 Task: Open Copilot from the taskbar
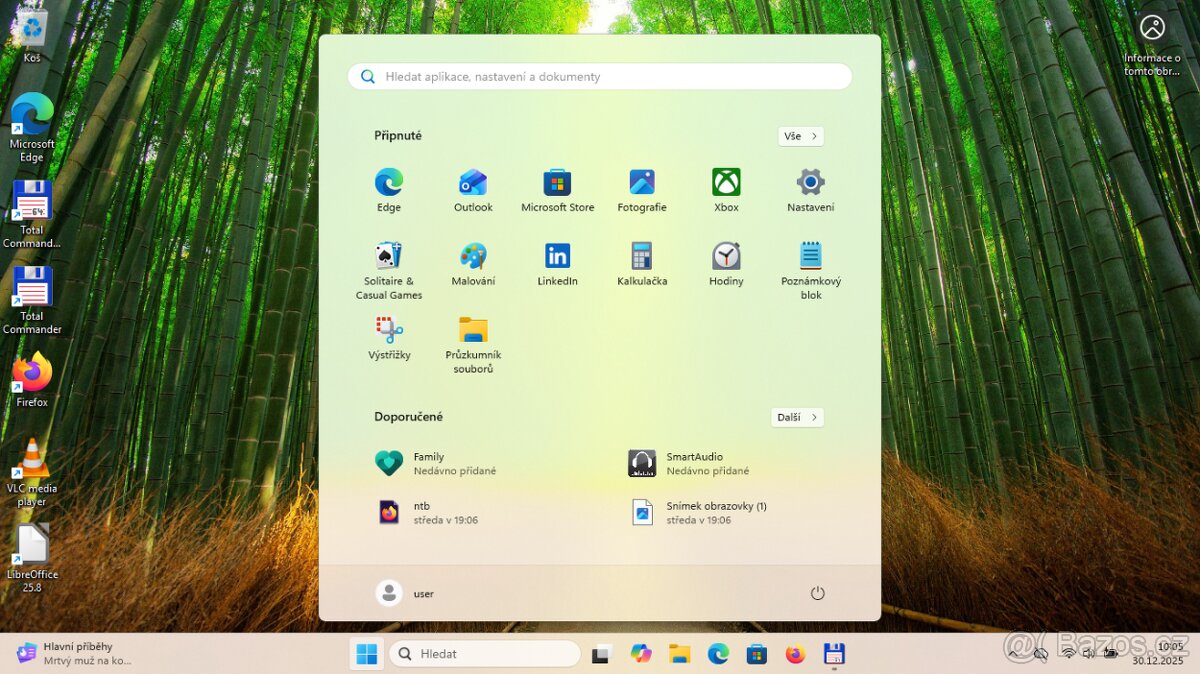[641, 653]
